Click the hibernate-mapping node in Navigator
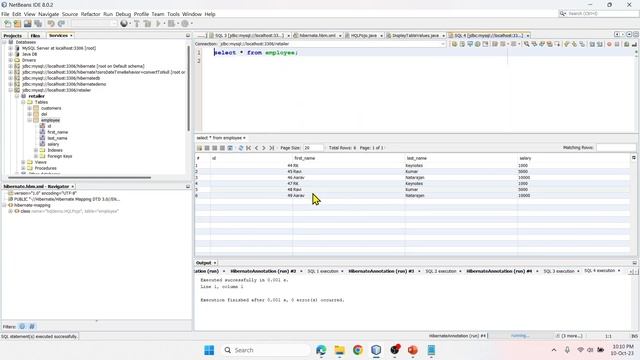Image resolution: width=640 pixels, height=360 pixels. pos(32,205)
